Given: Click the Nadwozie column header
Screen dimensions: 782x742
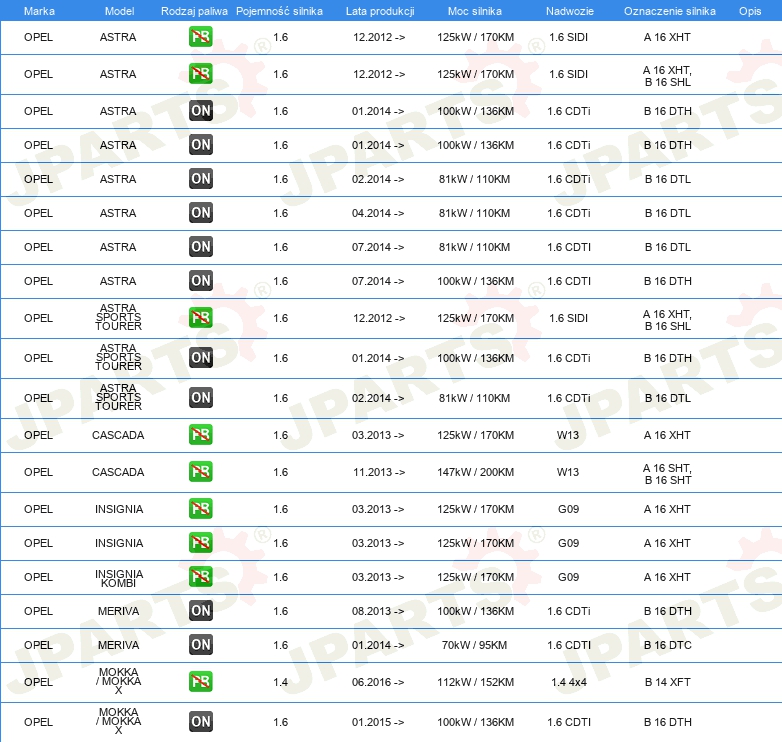Looking at the screenshot, I should 570,11.
